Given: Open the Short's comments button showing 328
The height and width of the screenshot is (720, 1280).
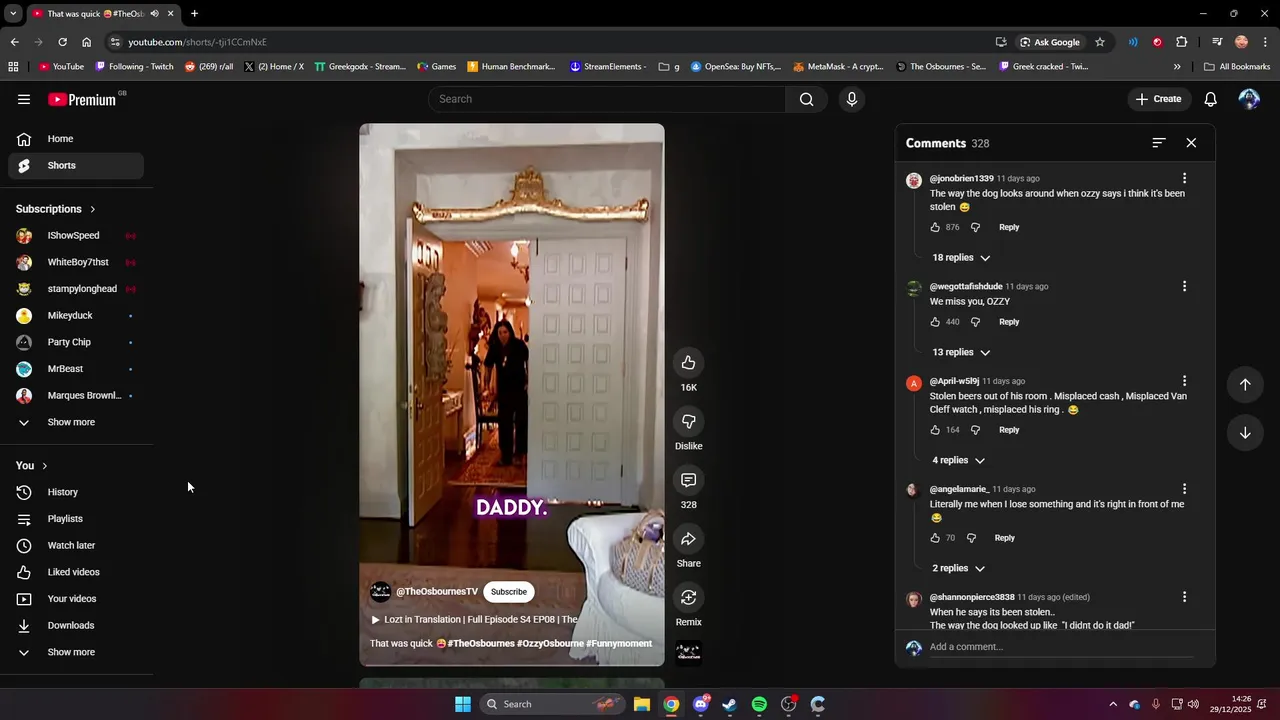Looking at the screenshot, I should (688, 480).
